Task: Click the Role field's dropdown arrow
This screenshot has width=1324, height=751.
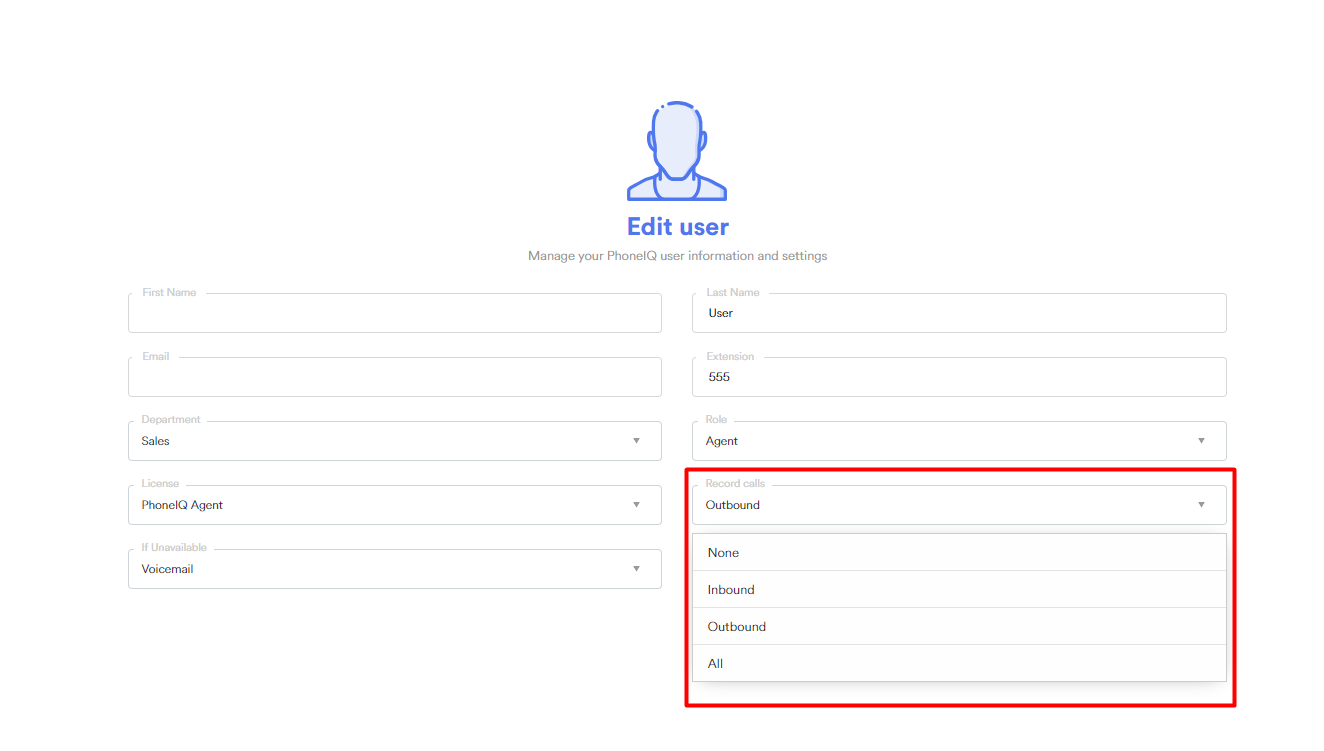Action: [x=1201, y=441]
